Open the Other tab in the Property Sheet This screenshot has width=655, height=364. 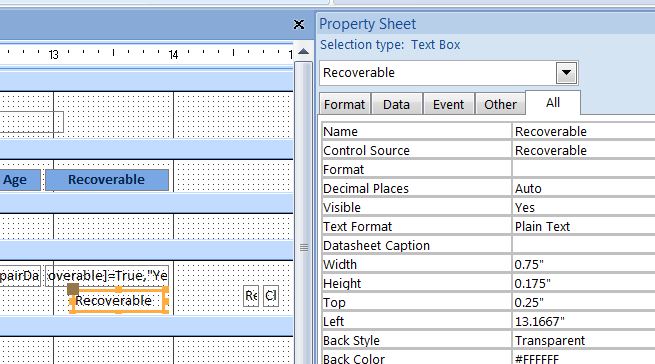(x=500, y=104)
